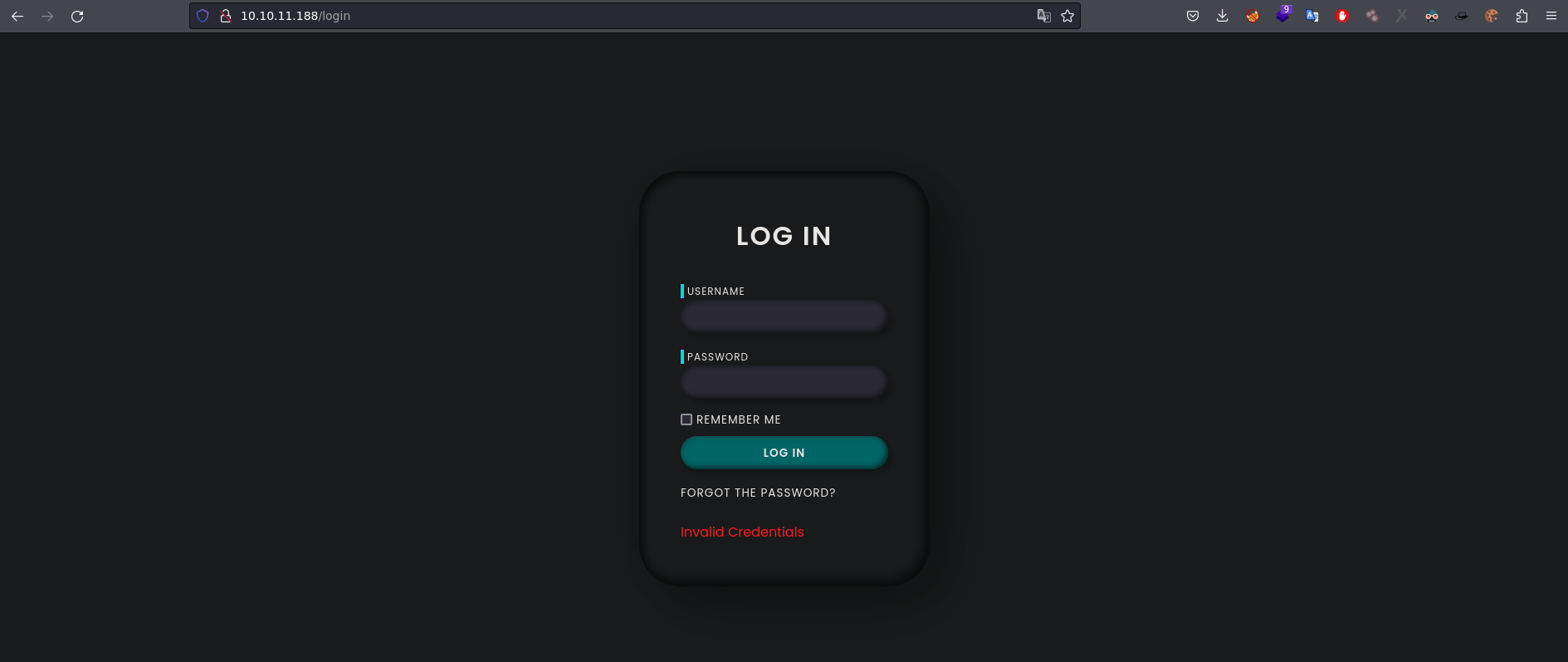Click the black hat extension icon
Viewport: 1568px width, 662px height.
pos(1462,16)
